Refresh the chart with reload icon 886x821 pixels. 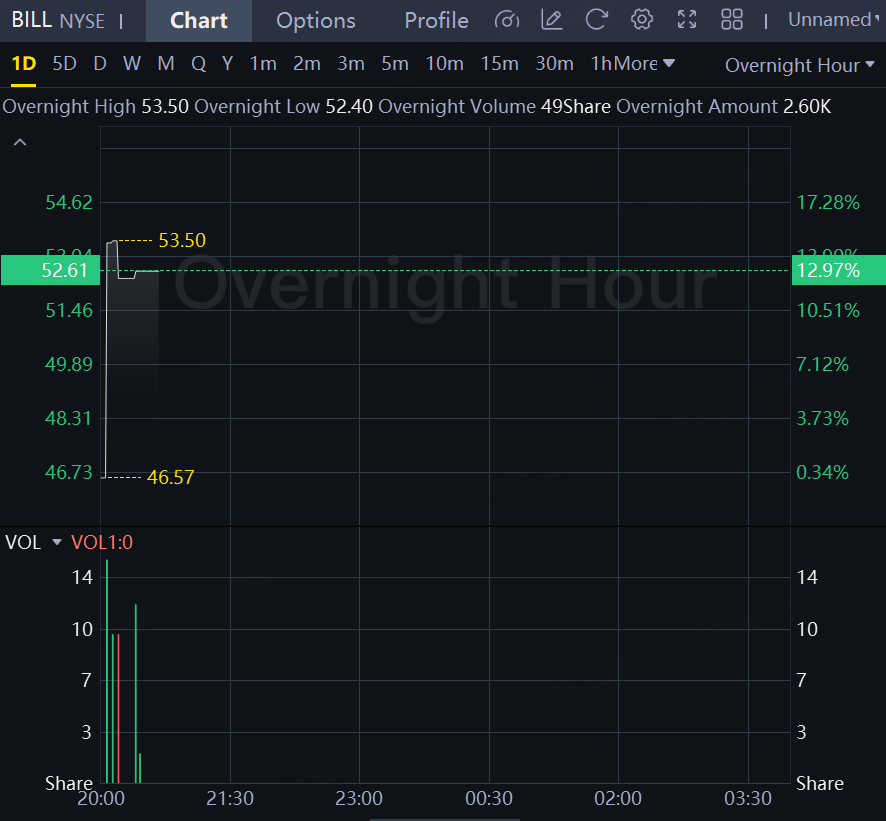597,20
